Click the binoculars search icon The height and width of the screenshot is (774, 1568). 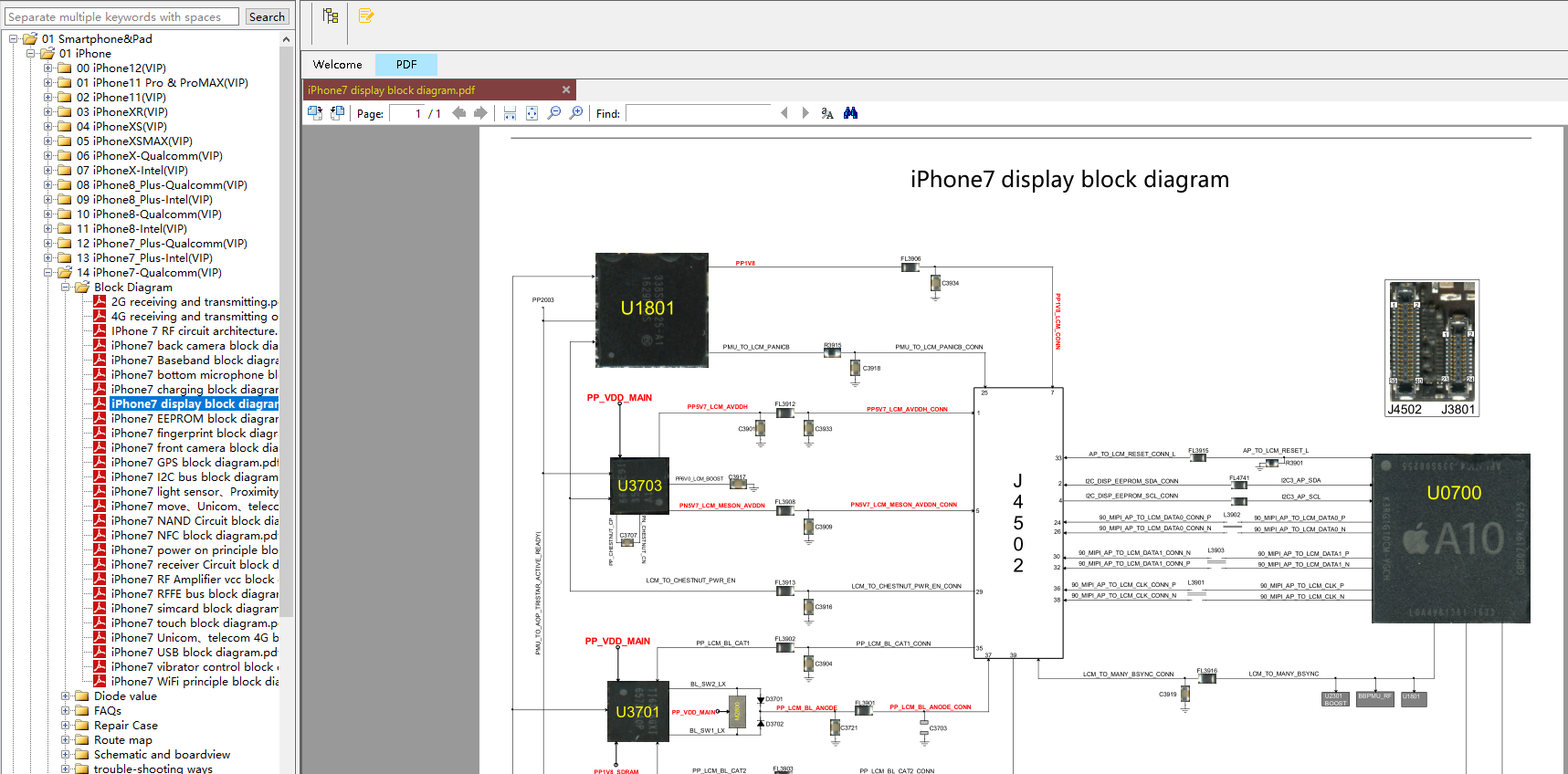pyautogui.click(x=850, y=113)
